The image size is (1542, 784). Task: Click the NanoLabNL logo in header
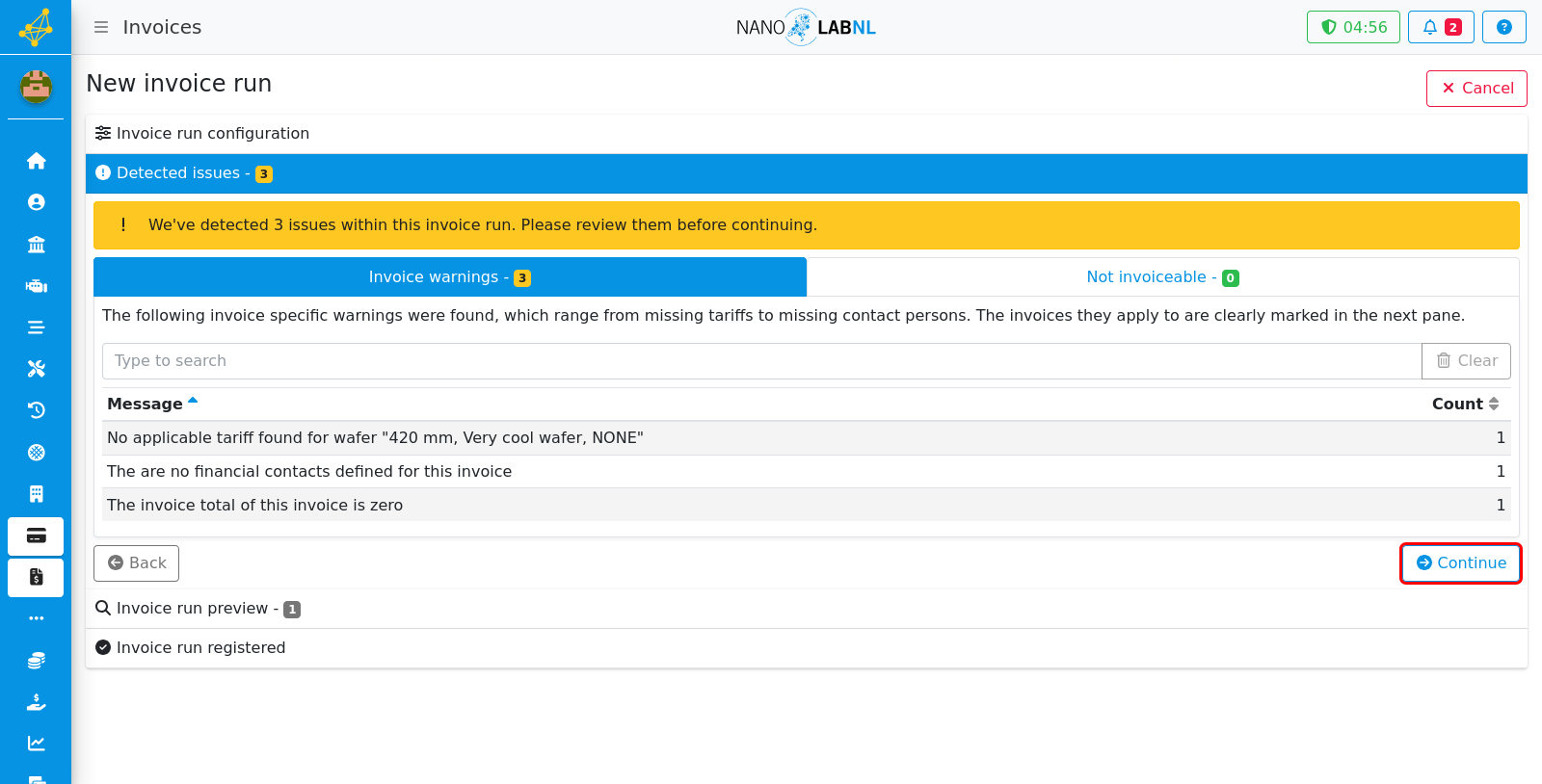point(806,27)
